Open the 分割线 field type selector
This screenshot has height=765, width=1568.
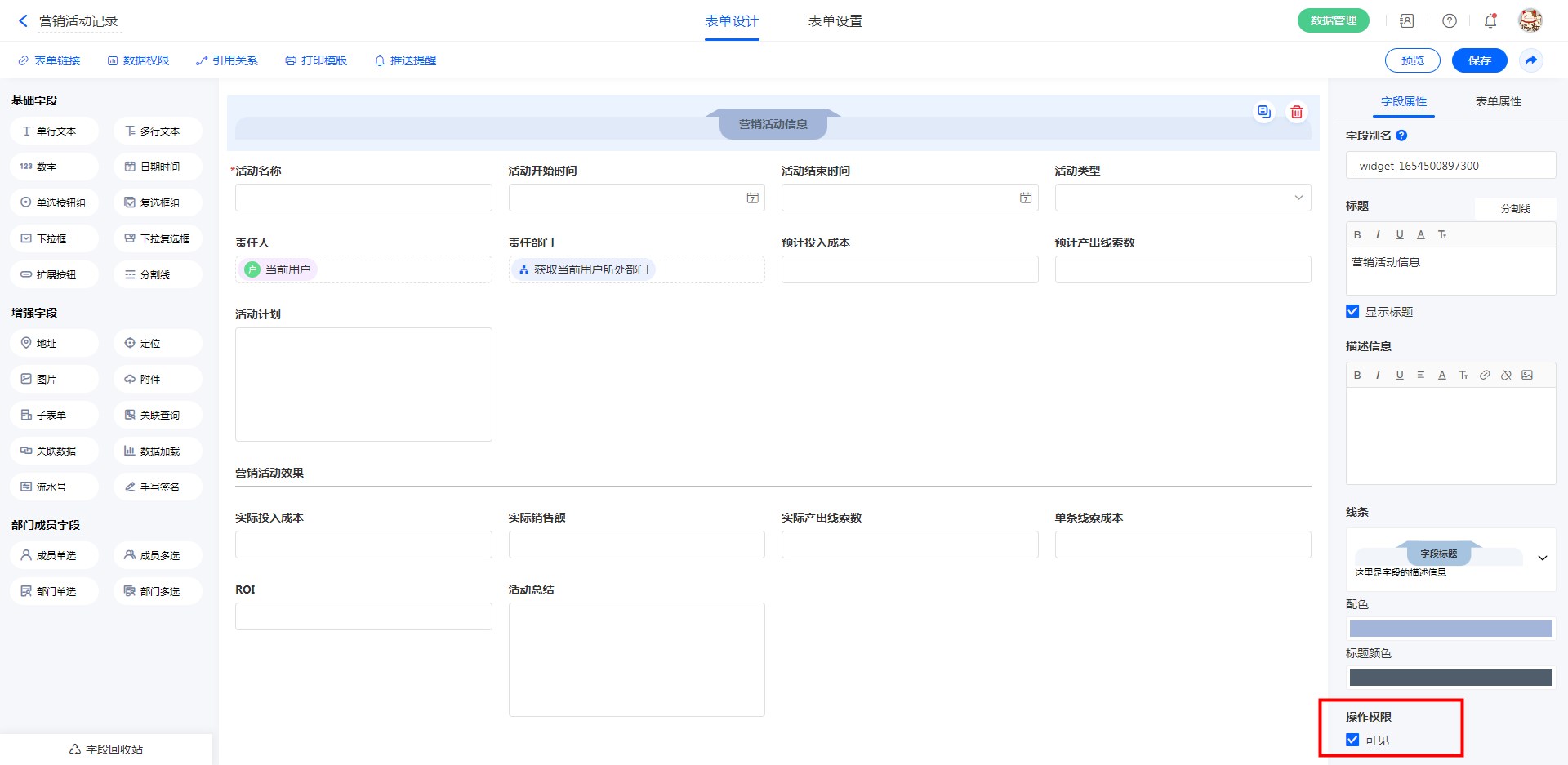[1515, 209]
